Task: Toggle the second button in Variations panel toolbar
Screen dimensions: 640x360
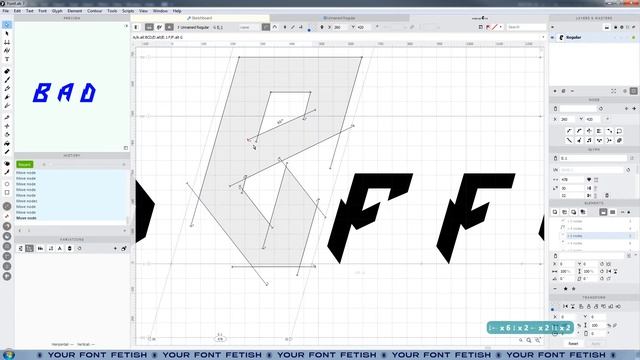Action: point(29,248)
